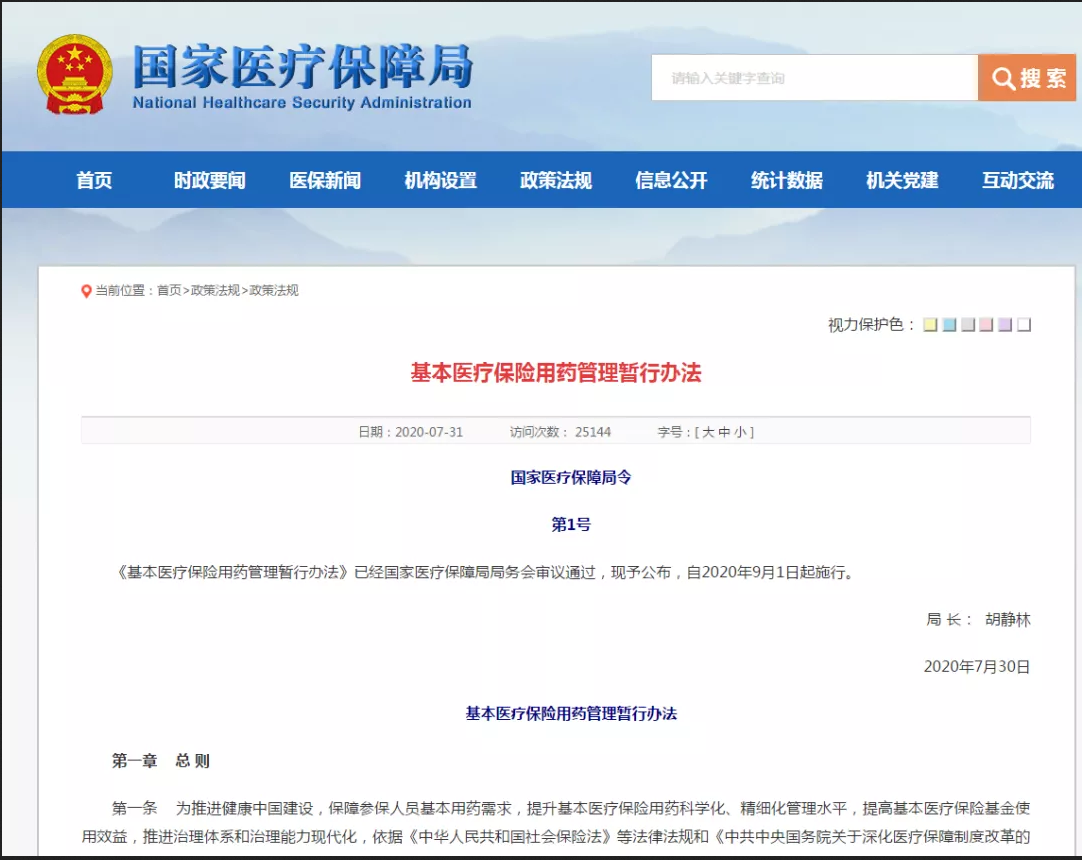Click the blue subheading 基本医疗保险用药管理暂行办法
This screenshot has height=860, width=1082.
571,714
